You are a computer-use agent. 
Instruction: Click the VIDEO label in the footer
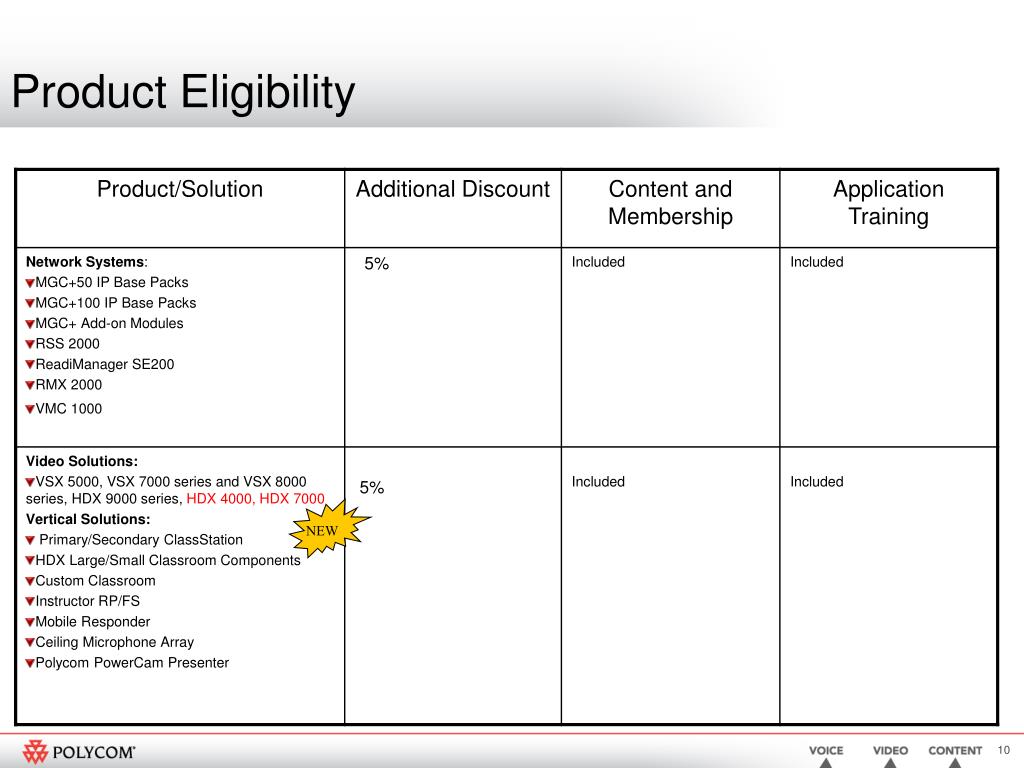[890, 751]
